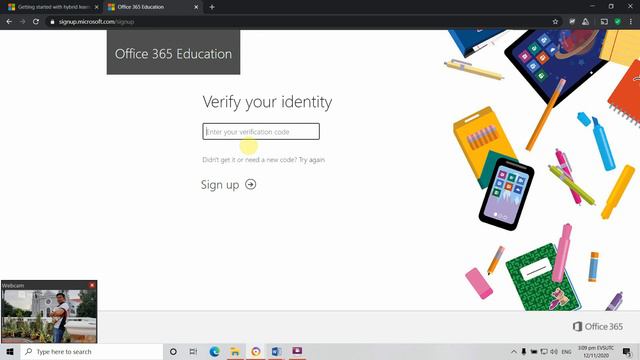Click the microphone icon in system tray
Screen dimensions: 640x360
click(524, 351)
